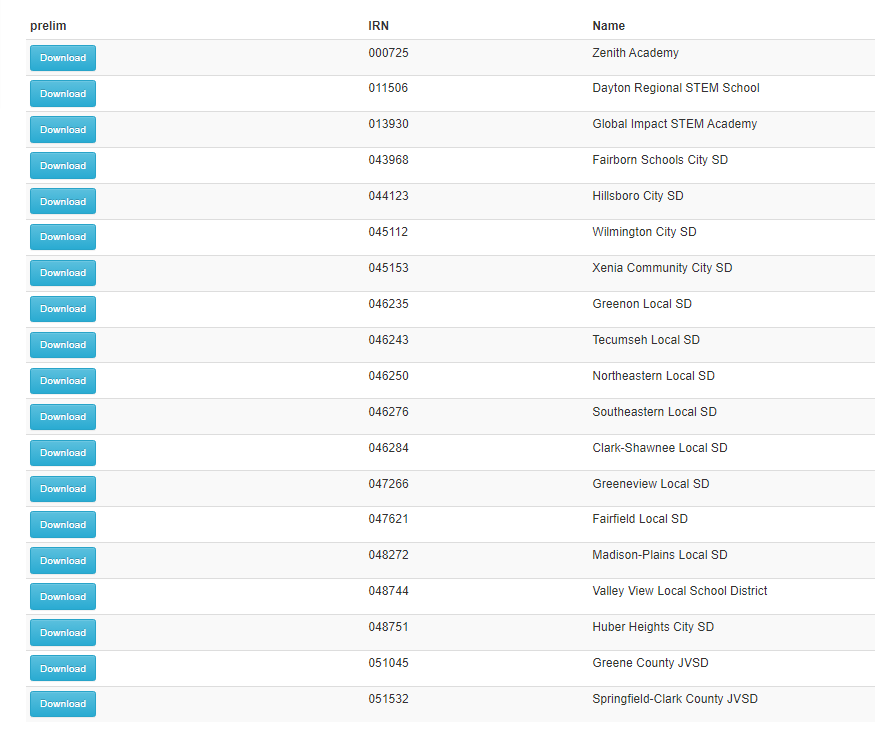Download the Huber Heights City SD file
The height and width of the screenshot is (733, 875).
click(x=63, y=633)
